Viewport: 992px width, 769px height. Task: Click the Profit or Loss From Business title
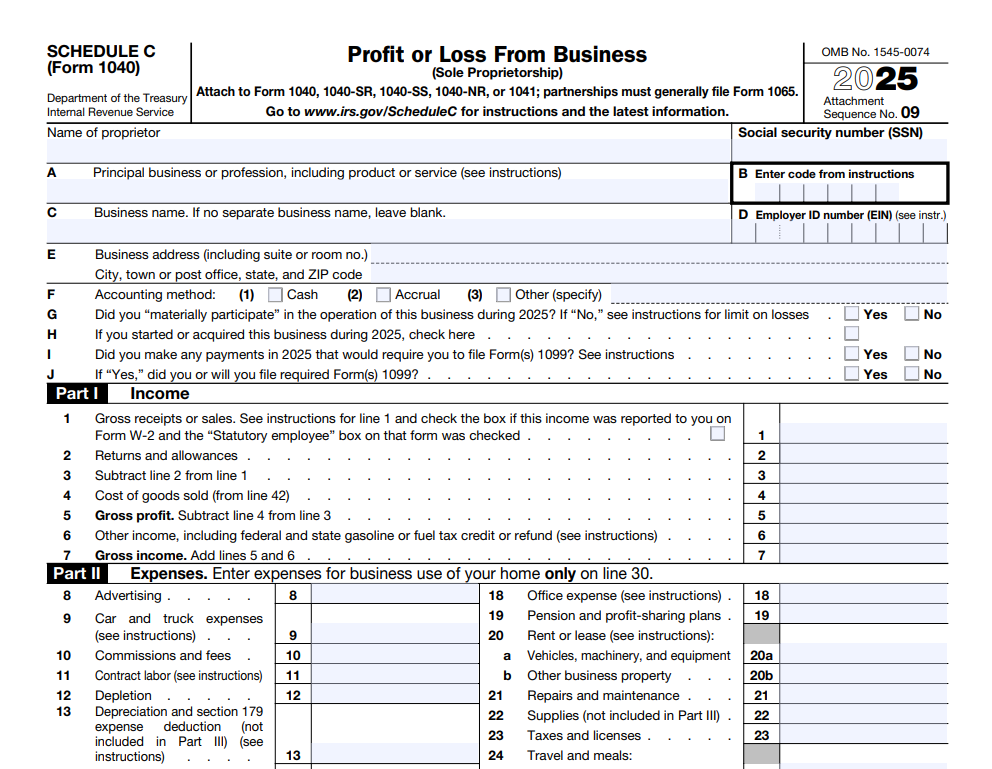(497, 54)
